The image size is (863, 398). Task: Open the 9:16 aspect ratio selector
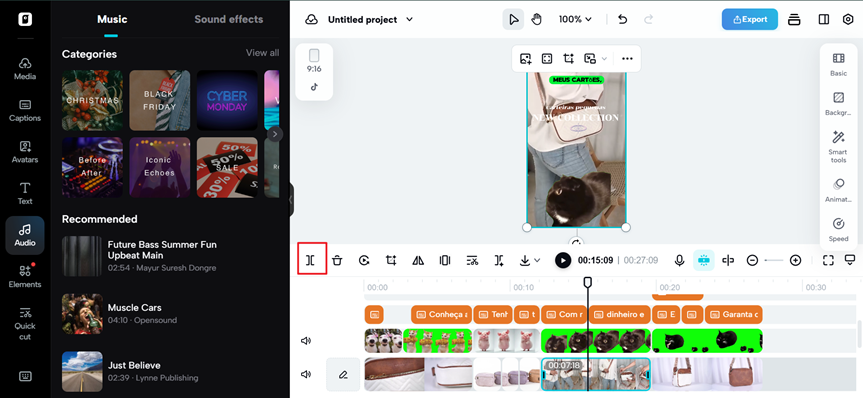pyautogui.click(x=314, y=61)
